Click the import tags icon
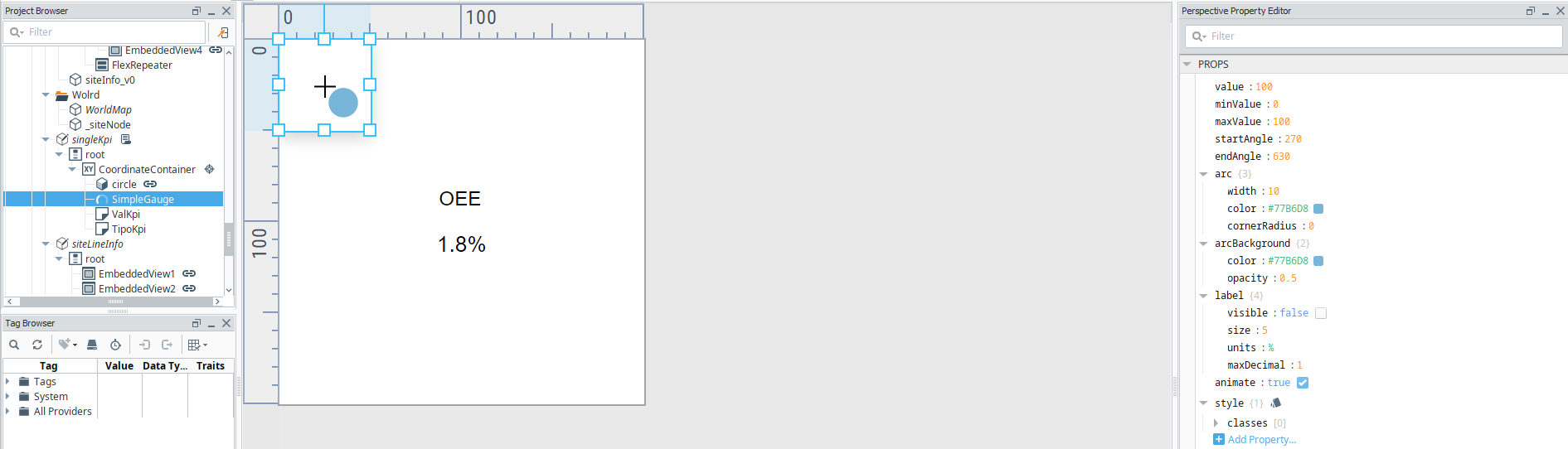The height and width of the screenshot is (449, 1568). [144, 345]
